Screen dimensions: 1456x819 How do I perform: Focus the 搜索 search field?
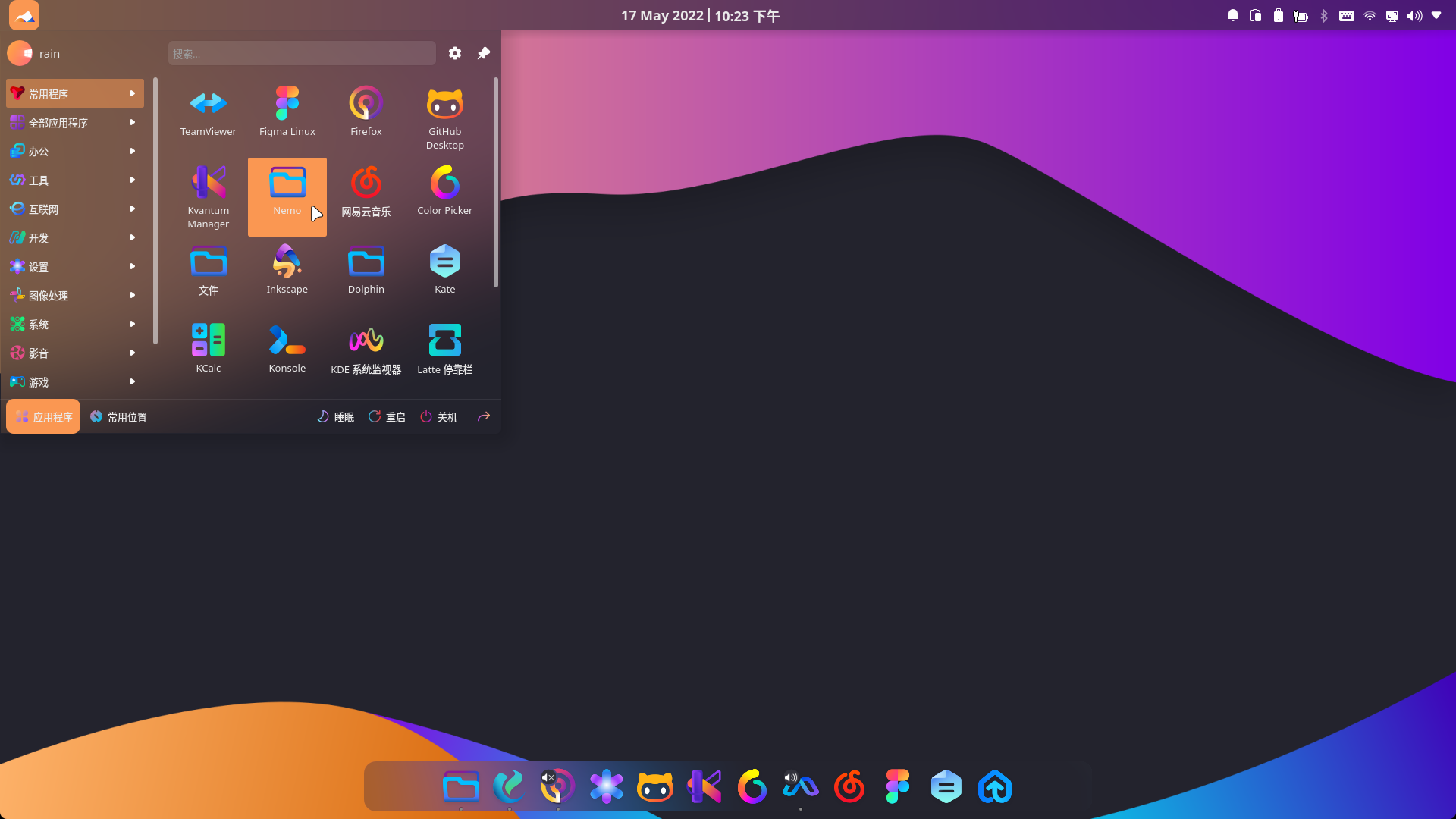(x=302, y=53)
